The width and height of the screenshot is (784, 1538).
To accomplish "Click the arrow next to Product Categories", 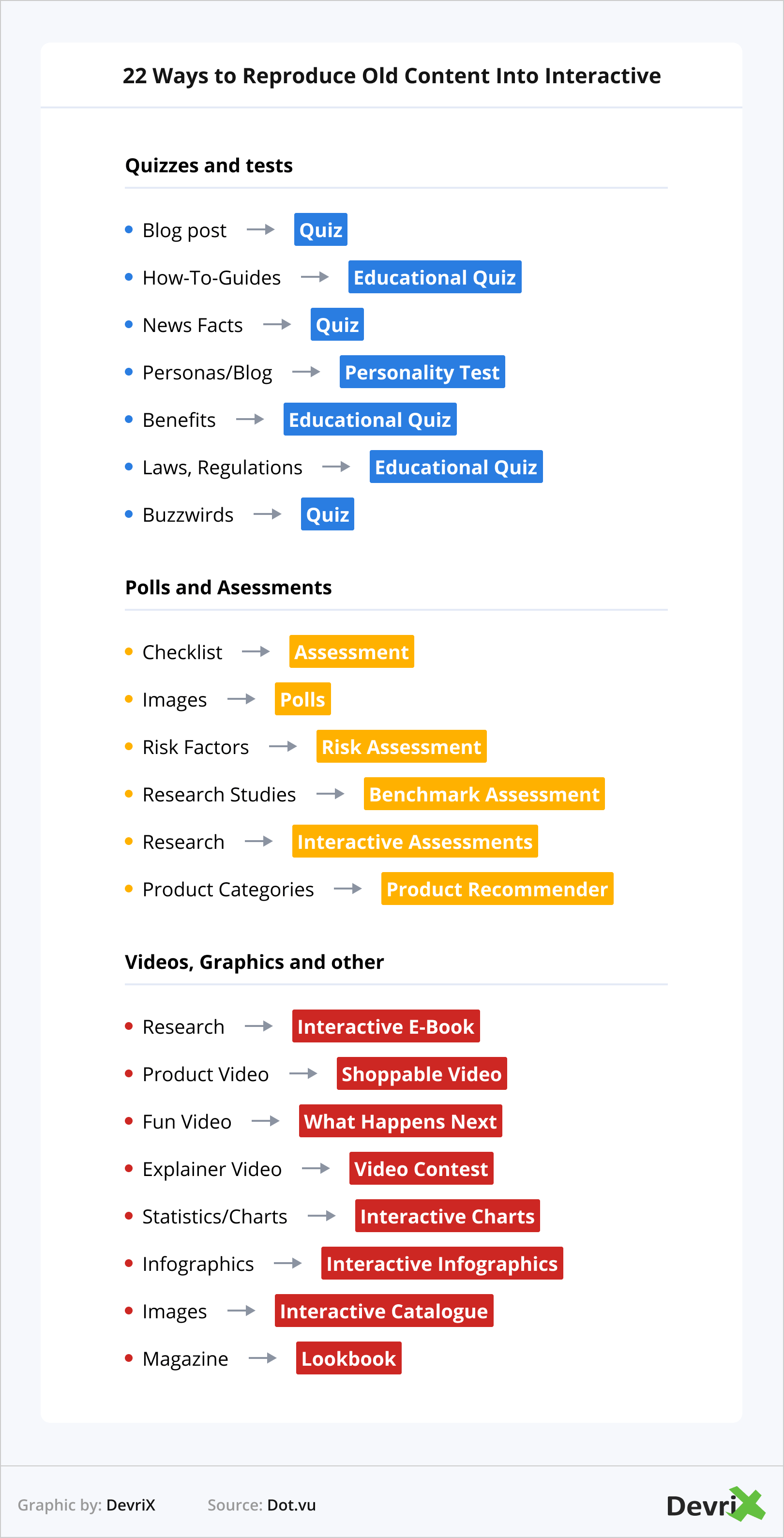I will pyautogui.click(x=347, y=889).
